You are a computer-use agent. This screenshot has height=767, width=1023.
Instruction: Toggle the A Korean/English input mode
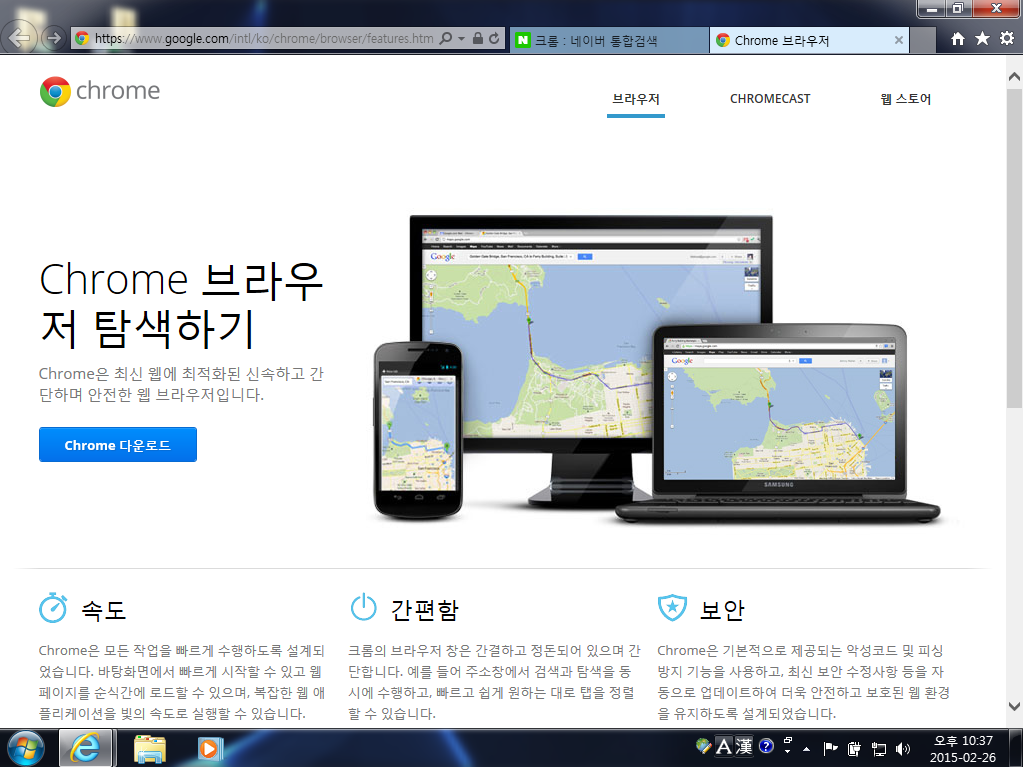[x=724, y=746]
